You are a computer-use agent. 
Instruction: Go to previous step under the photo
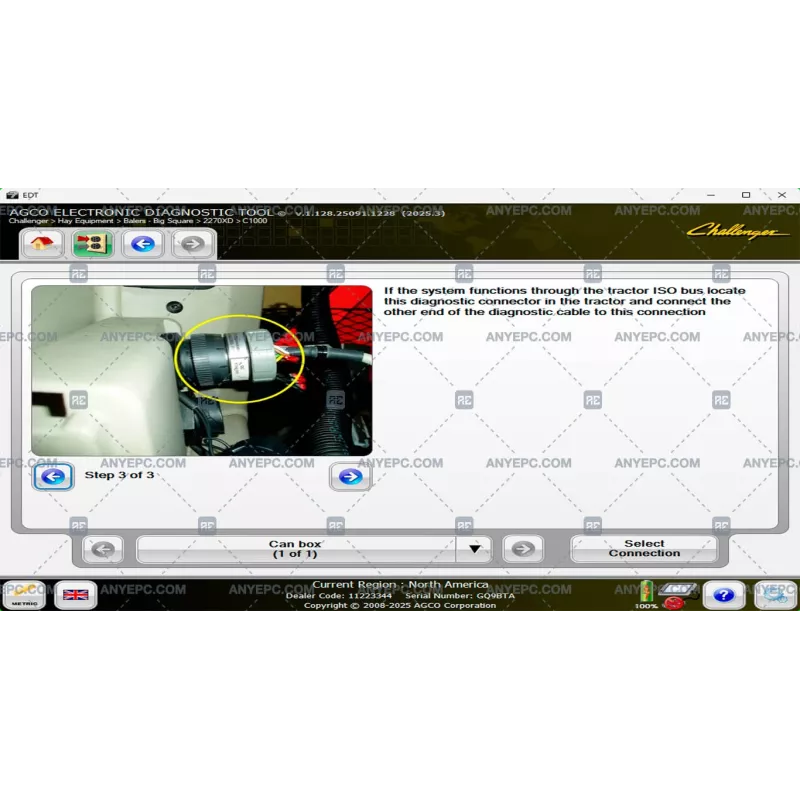click(x=53, y=477)
